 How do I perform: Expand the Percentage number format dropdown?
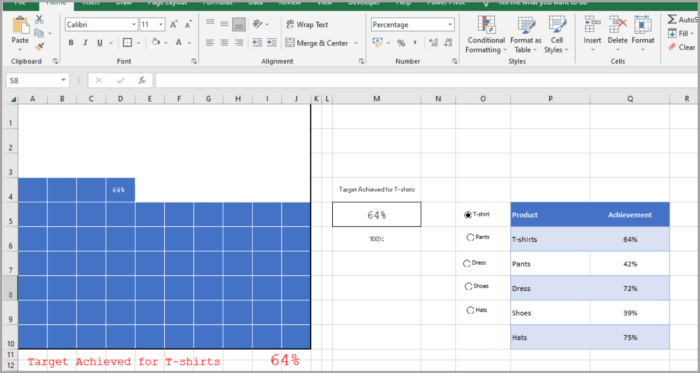pos(450,25)
